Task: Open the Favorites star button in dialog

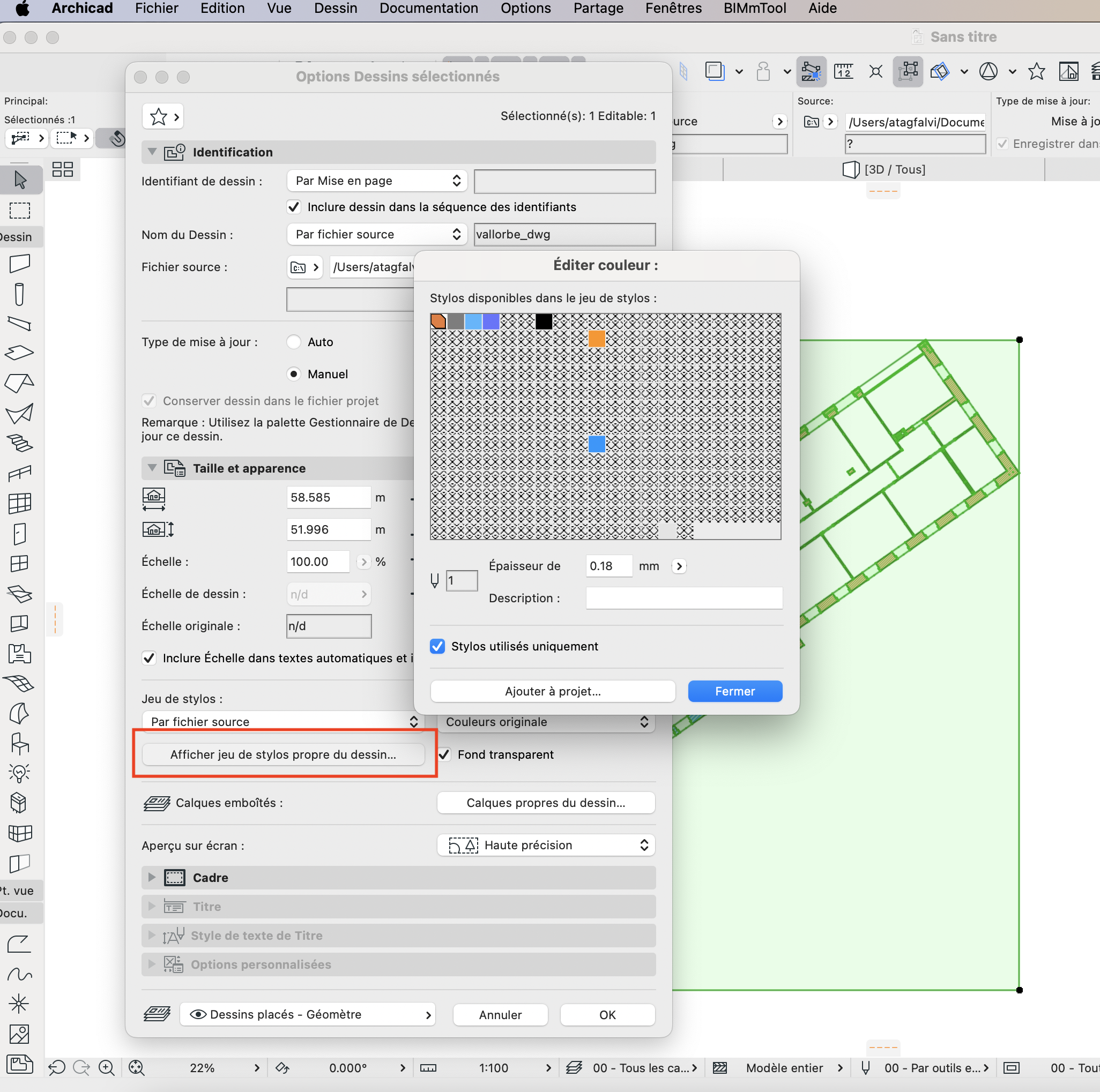Action: point(163,117)
